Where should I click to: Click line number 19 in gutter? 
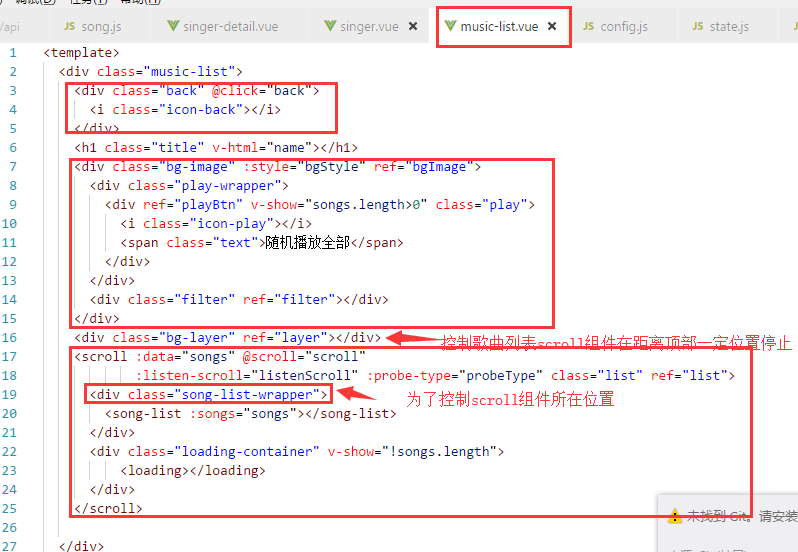tap(9, 395)
